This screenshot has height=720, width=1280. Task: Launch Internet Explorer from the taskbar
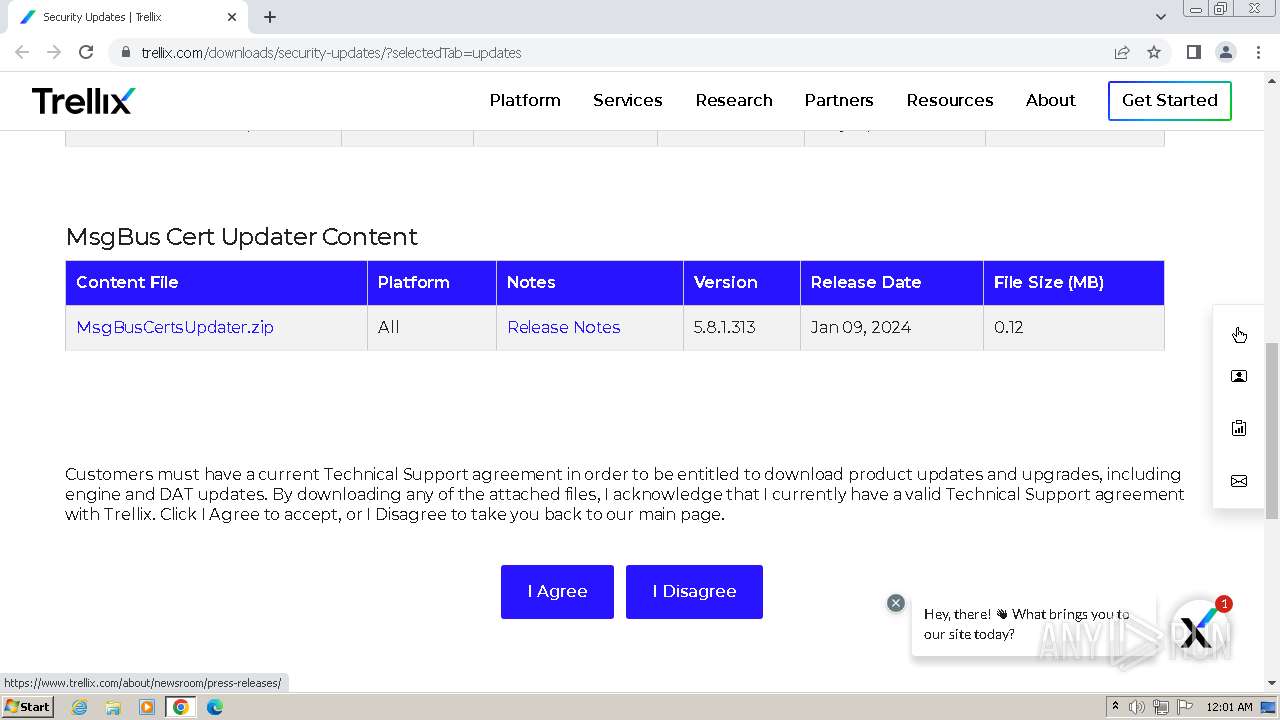(x=79, y=707)
